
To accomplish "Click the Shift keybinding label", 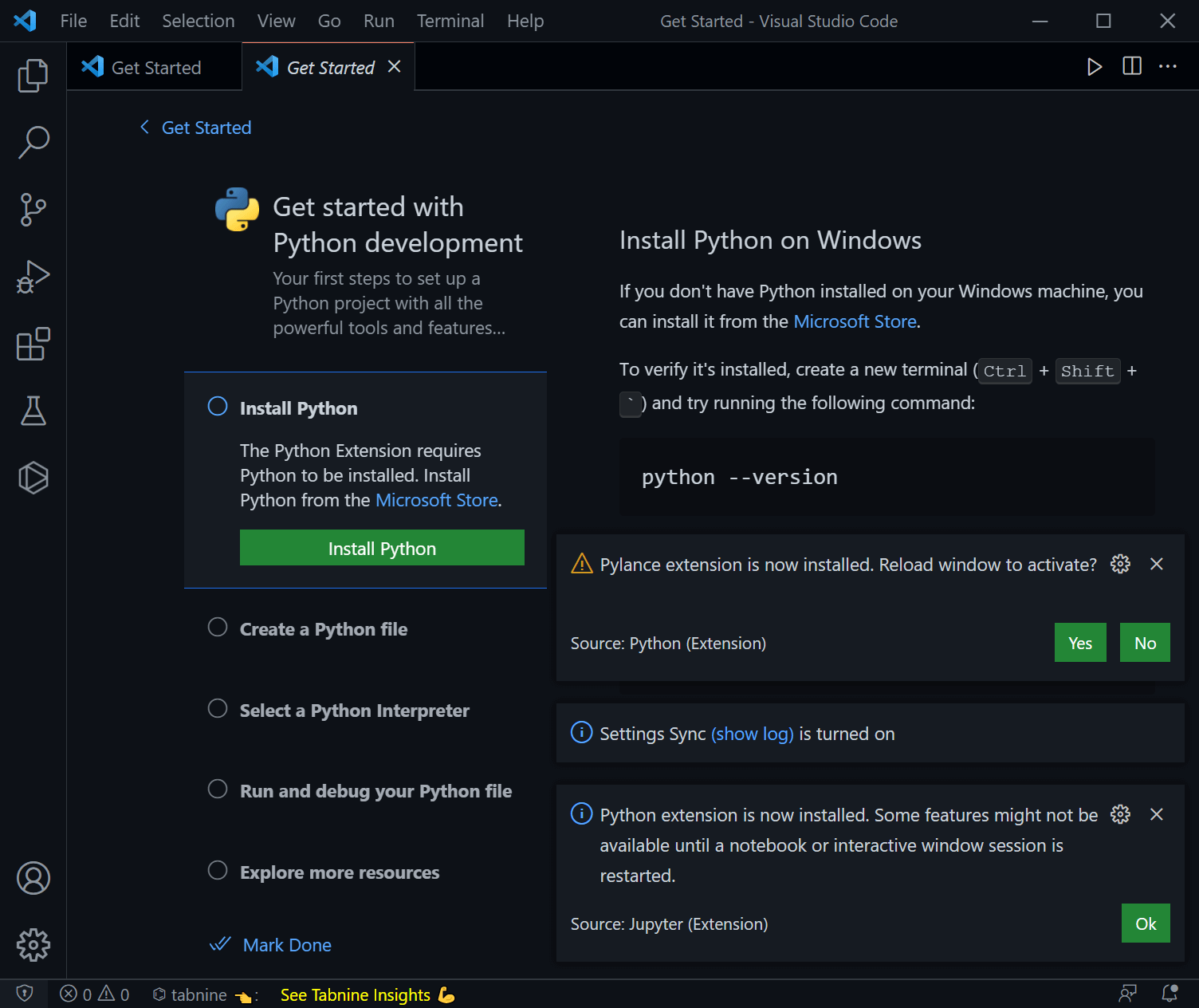I will coord(1087,371).
